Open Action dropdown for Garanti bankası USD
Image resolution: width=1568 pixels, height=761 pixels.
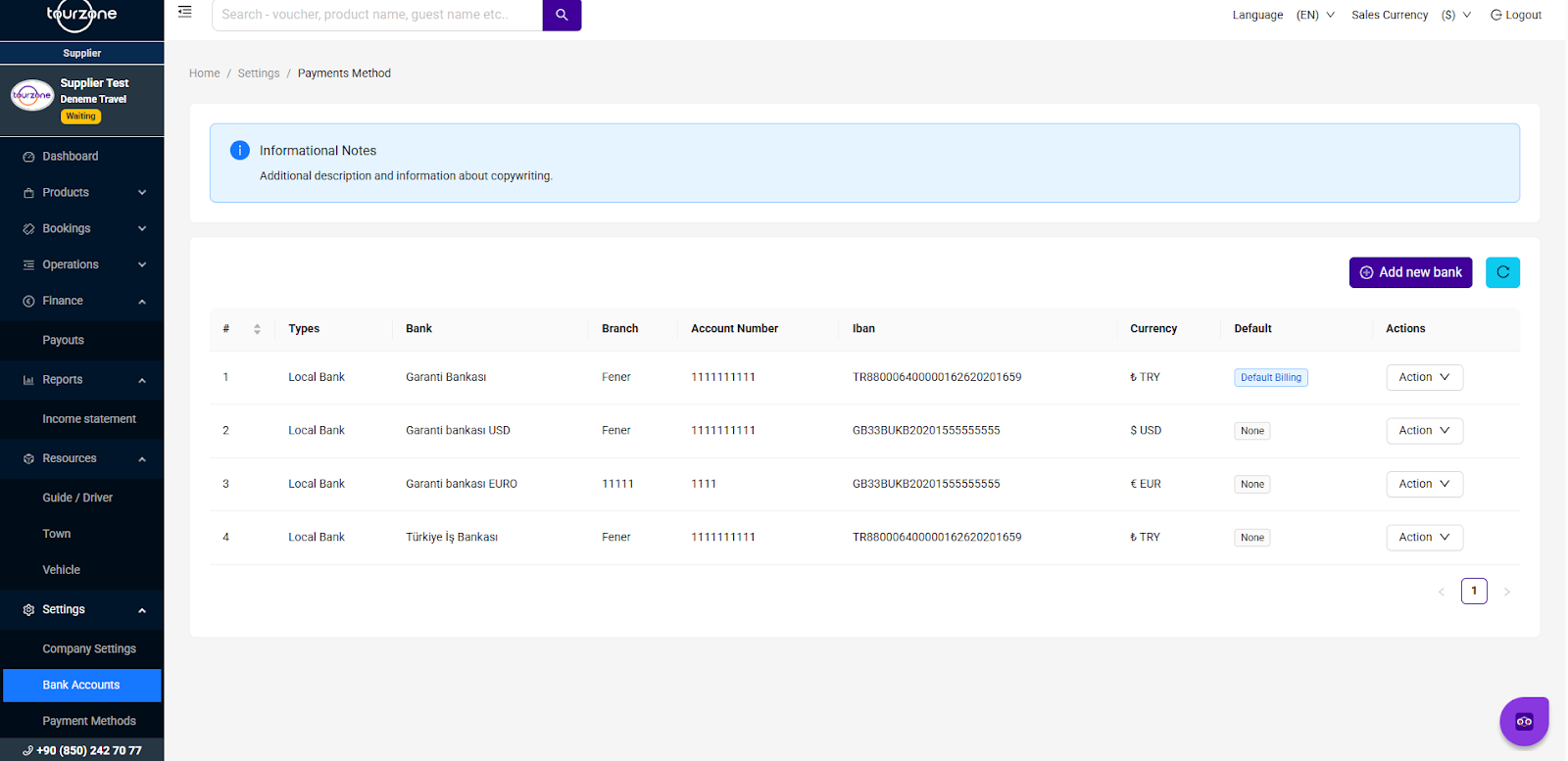[1424, 431]
